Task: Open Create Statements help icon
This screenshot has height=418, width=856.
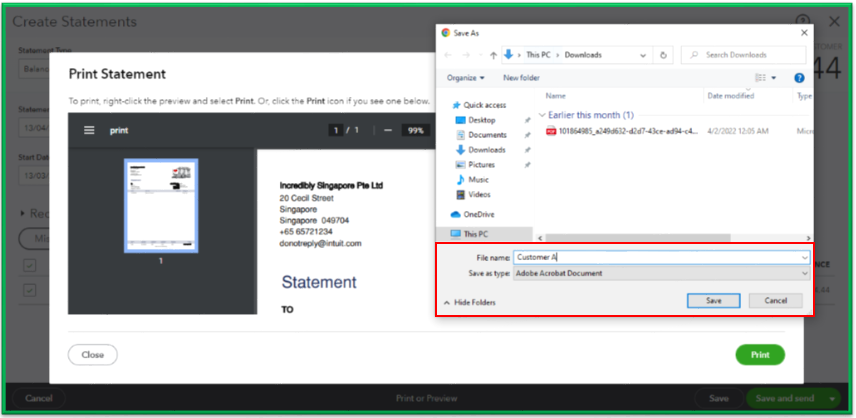Action: [x=802, y=21]
